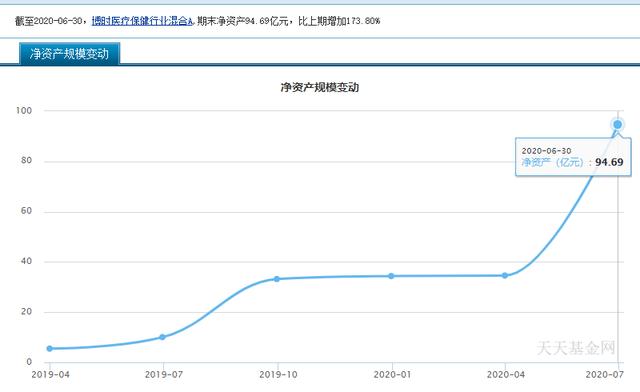Click the 2019-10 data point on chart
640x392 pixels.
point(277,279)
